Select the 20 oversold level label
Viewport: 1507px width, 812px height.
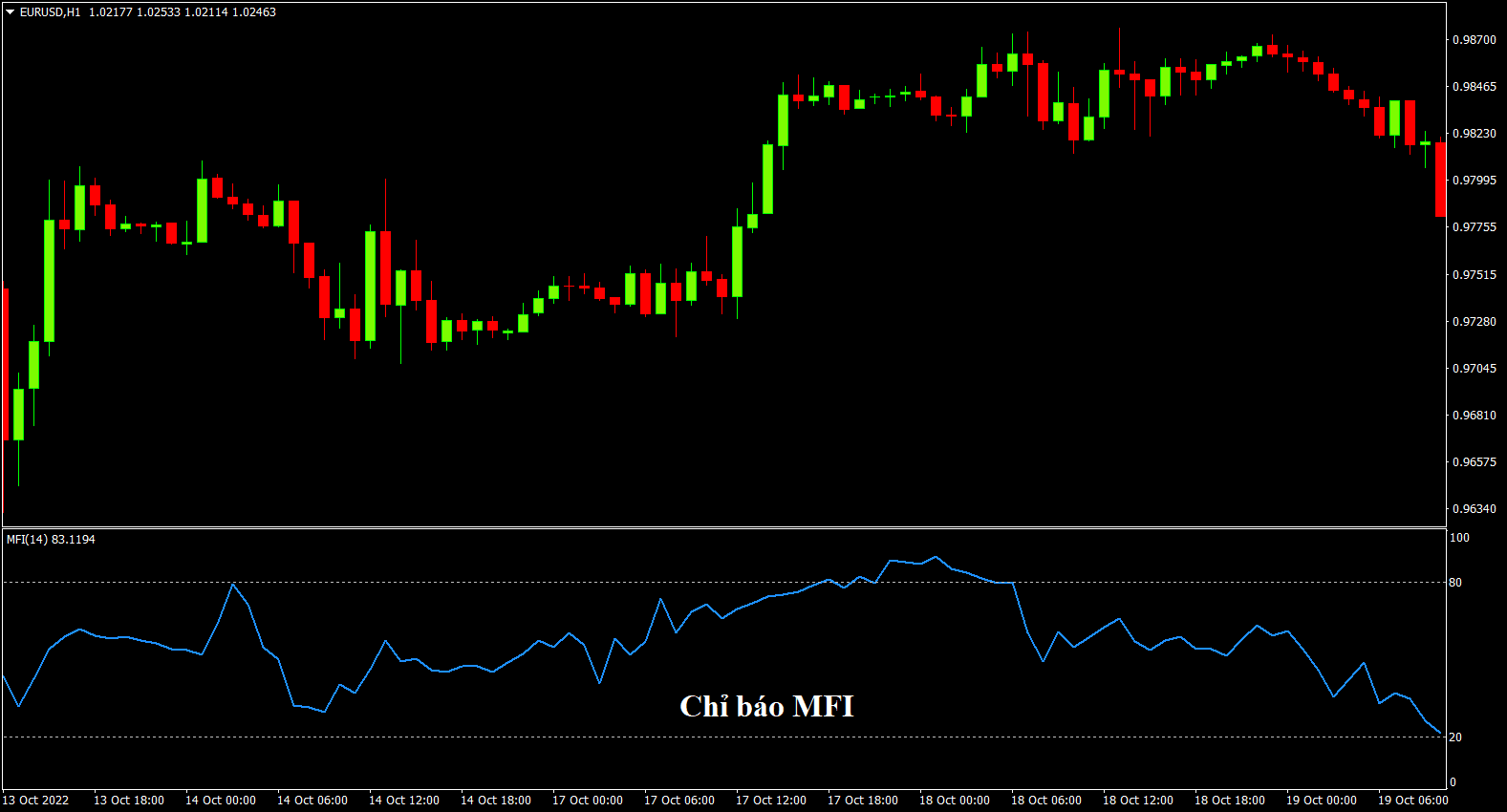coord(1455,737)
